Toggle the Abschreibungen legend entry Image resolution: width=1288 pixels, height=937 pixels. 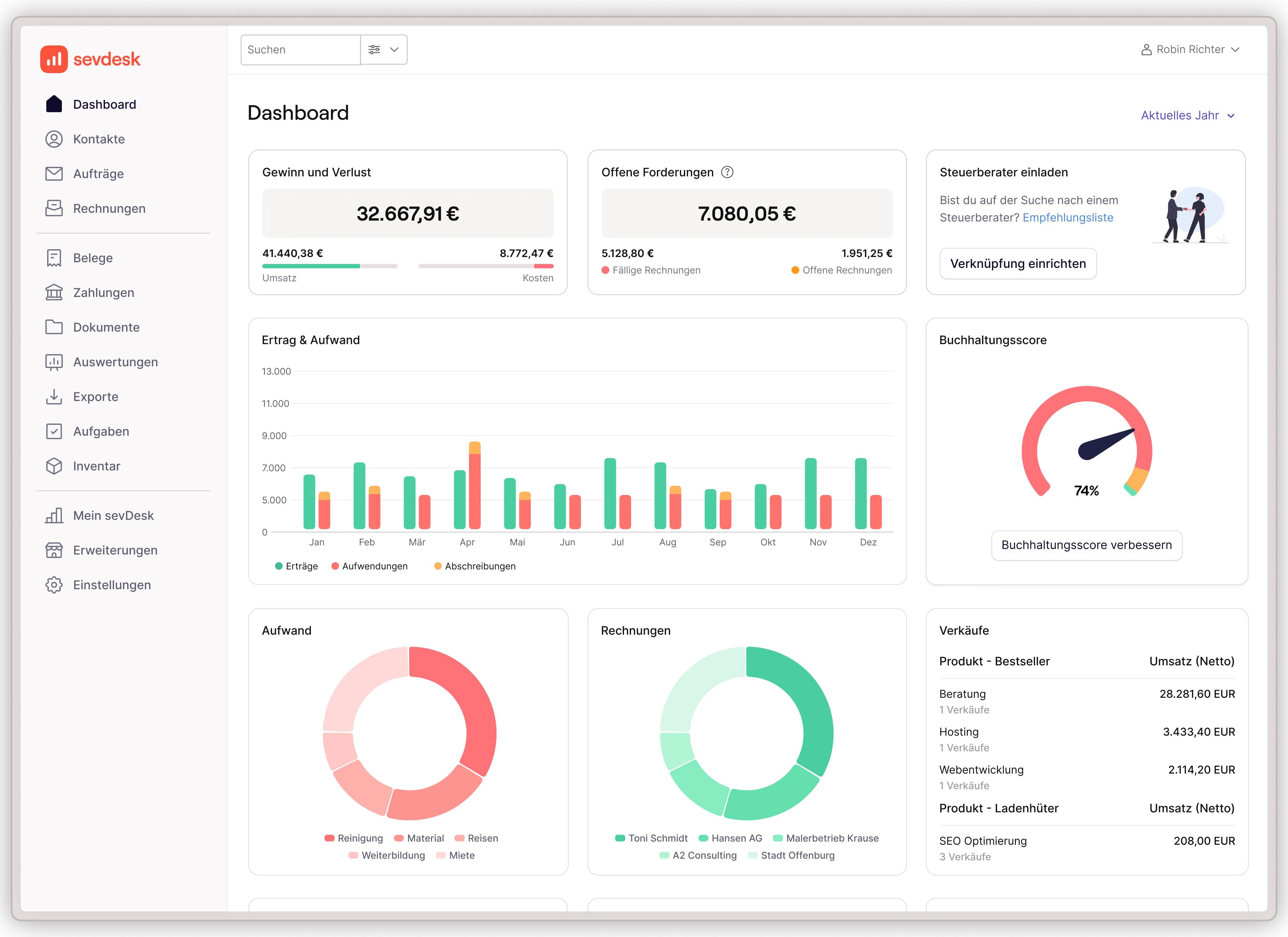click(x=475, y=566)
